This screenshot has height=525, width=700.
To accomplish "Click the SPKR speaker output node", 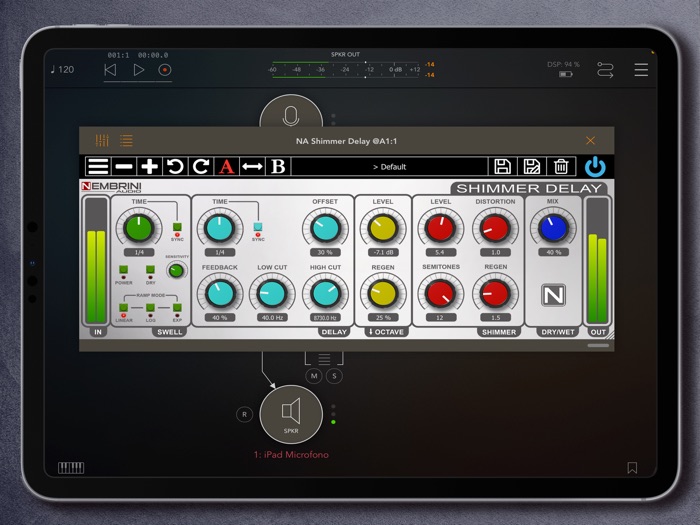I will point(291,415).
